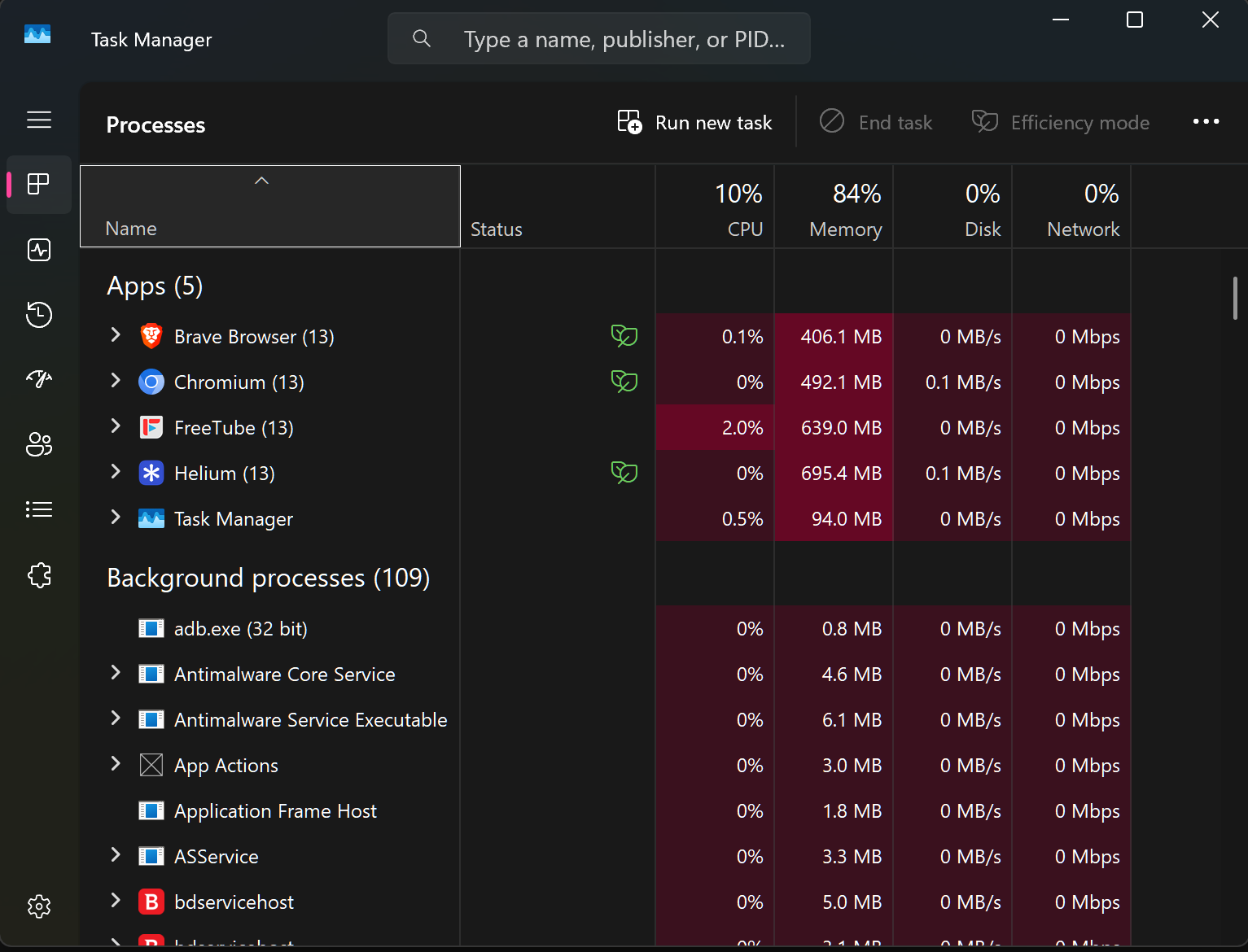Screen dimensions: 1248x952
Task: Open the Details page list icon
Action: click(39, 509)
